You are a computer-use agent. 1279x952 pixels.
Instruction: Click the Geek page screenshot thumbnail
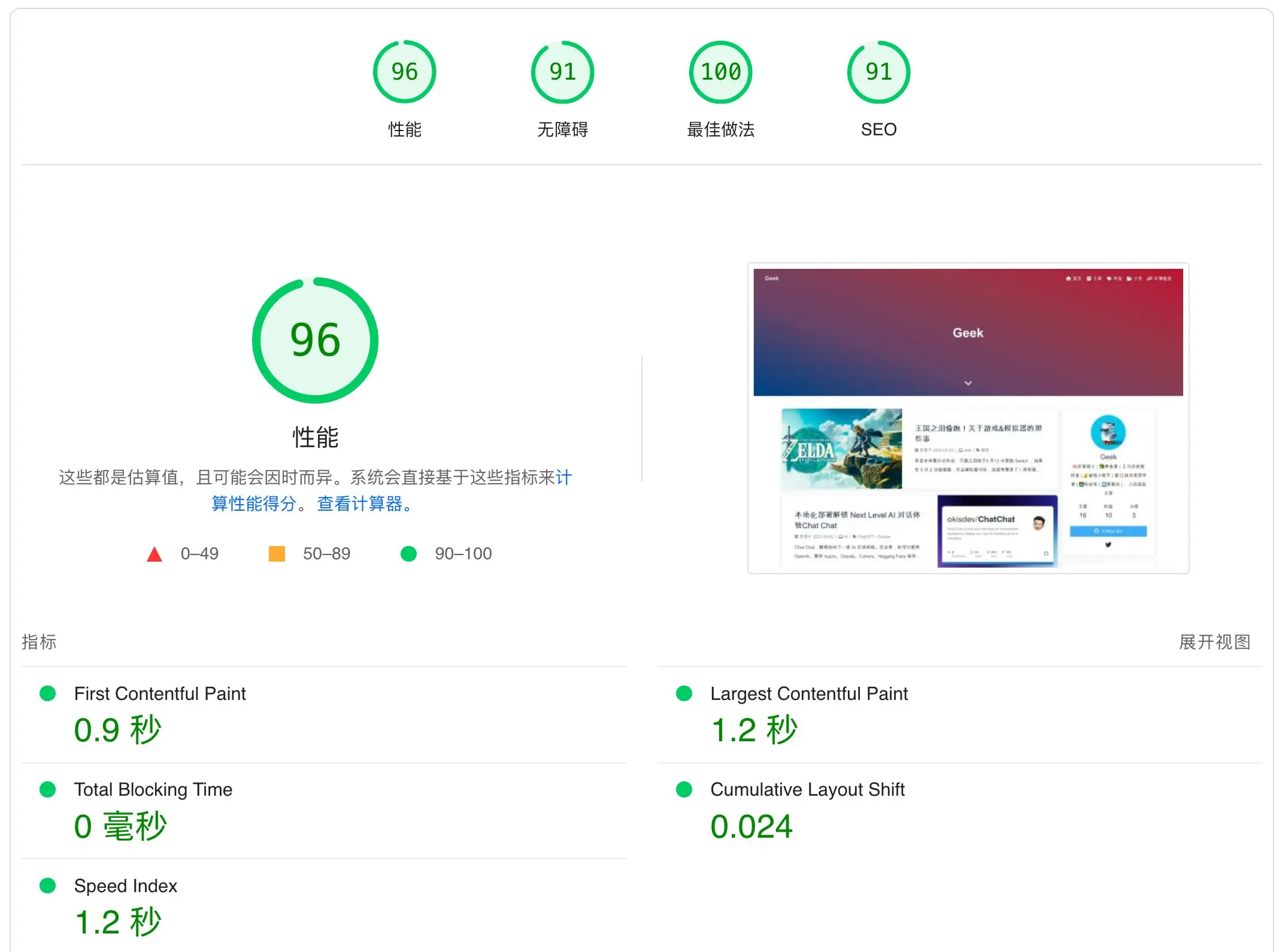(x=968, y=418)
